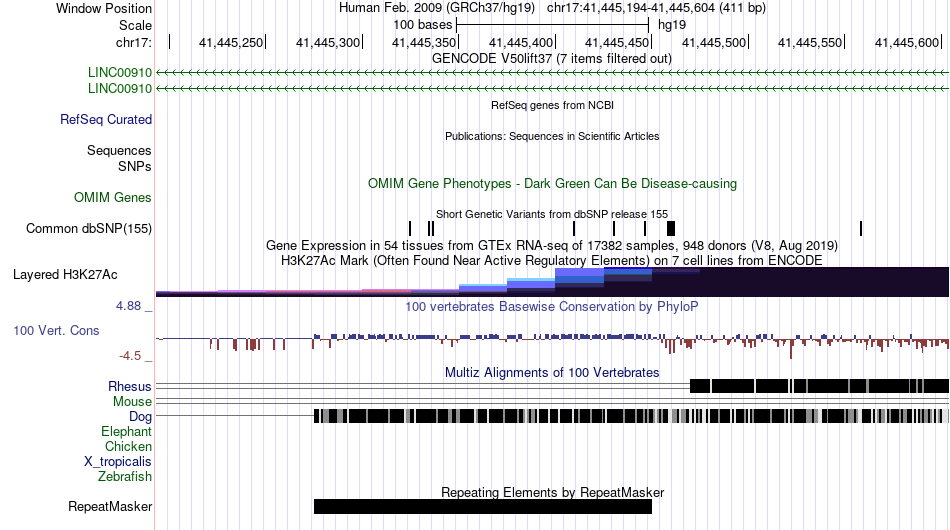Click the Window Position label
Viewport: 950px width, 530px height.
104,8
